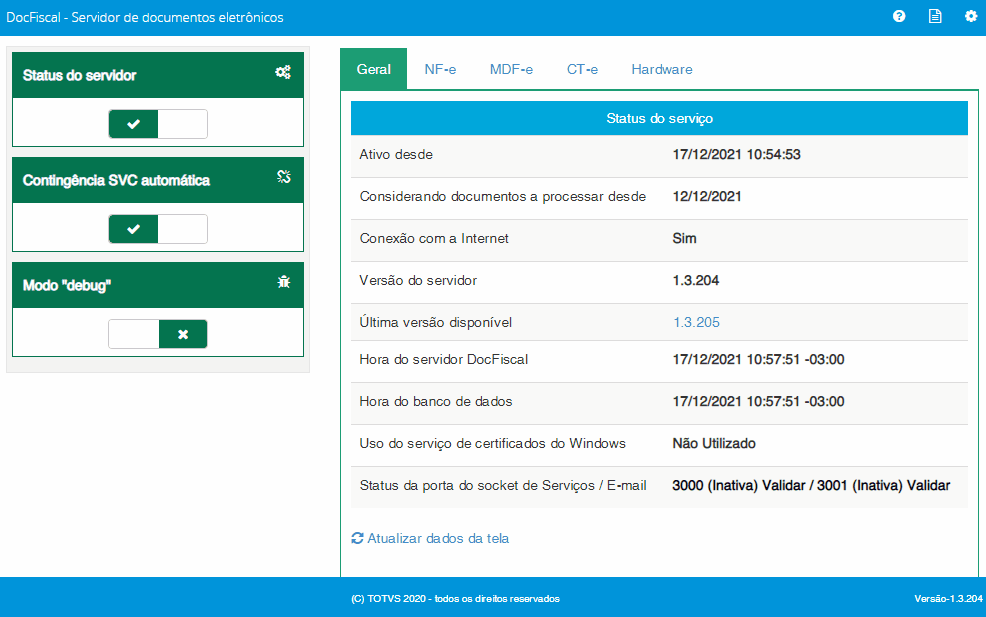
Task: Enable the Modo debug switch
Action: pyautogui.click(x=158, y=334)
